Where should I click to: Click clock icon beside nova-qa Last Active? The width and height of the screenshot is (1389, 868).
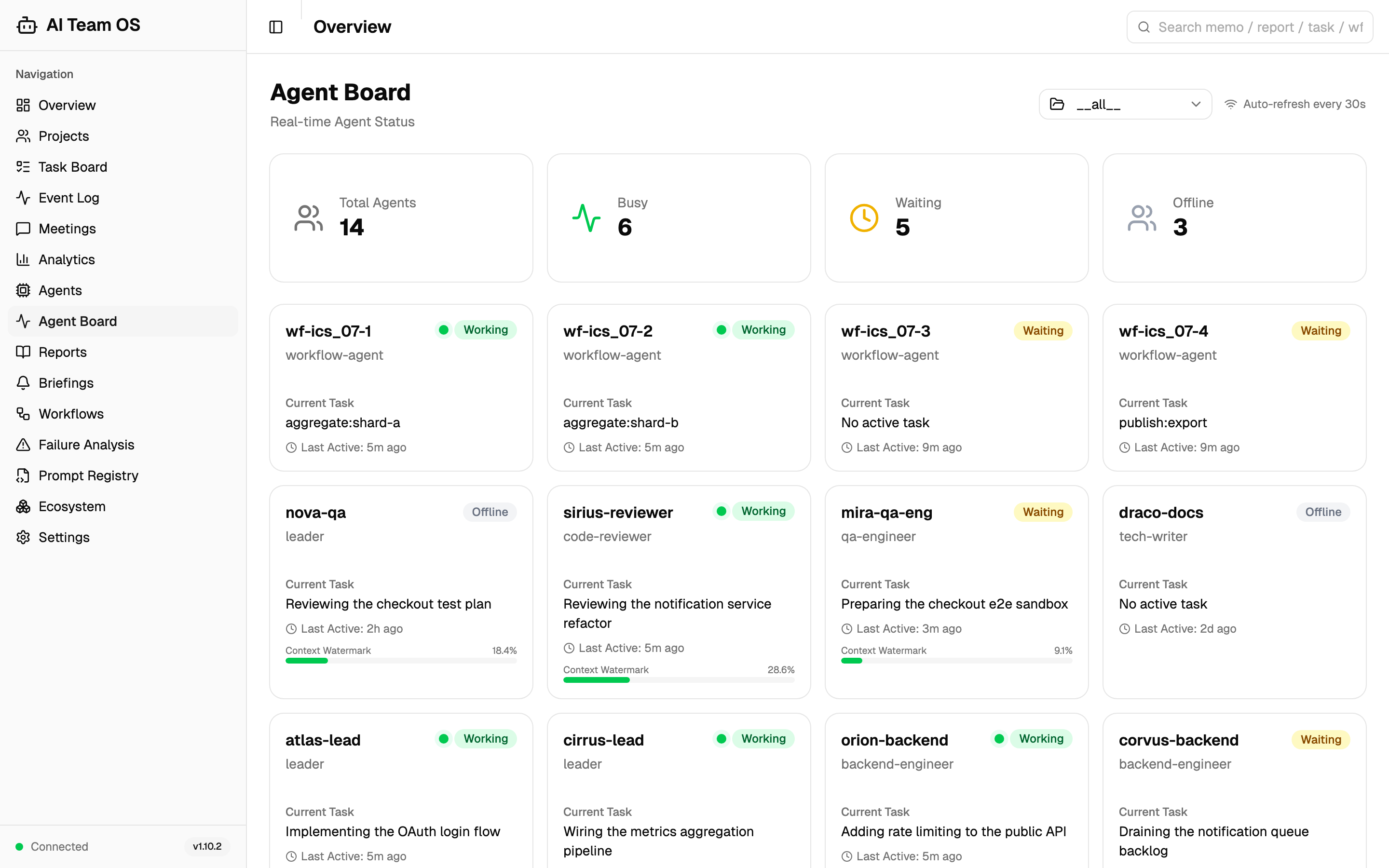point(292,629)
